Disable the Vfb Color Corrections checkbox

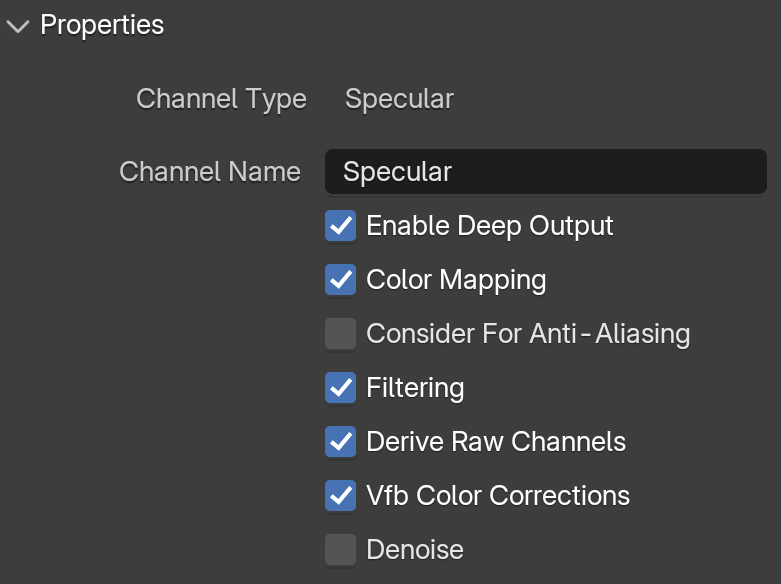[341, 495]
